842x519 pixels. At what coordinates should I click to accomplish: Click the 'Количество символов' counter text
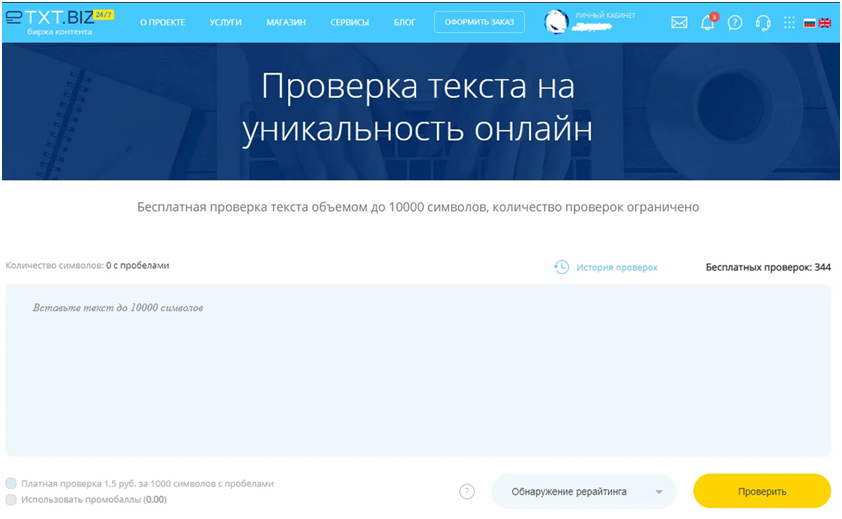[87, 265]
